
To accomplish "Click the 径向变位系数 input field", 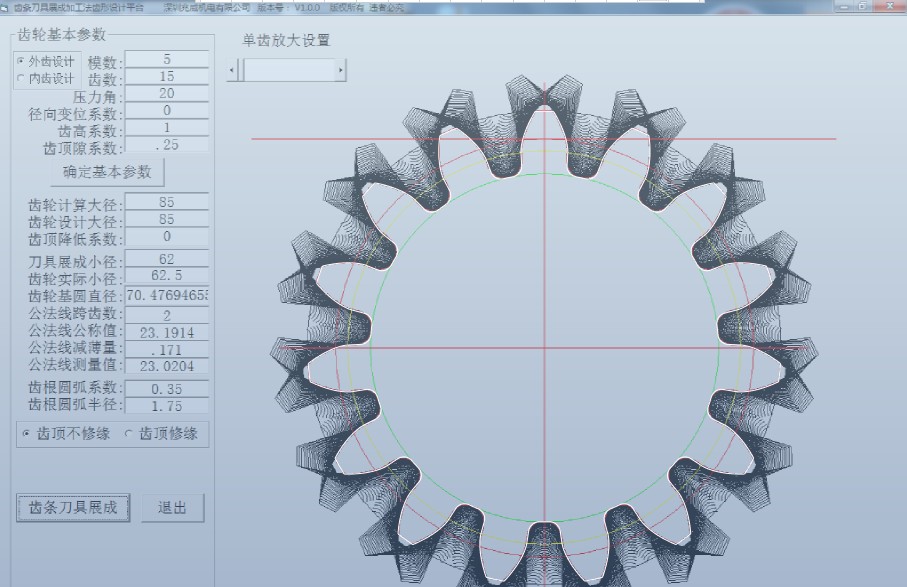I will pos(167,110).
